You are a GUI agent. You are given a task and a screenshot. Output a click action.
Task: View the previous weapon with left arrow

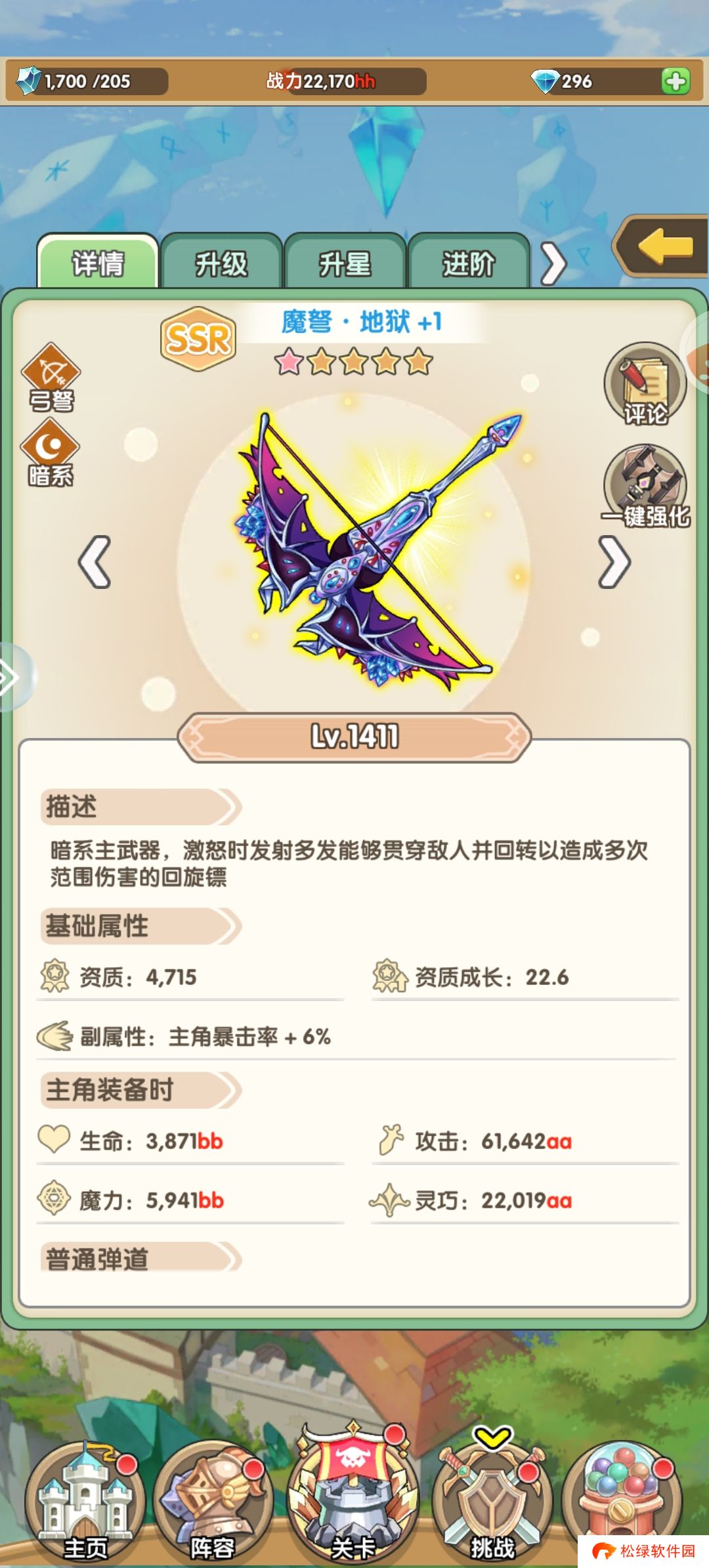tap(95, 562)
